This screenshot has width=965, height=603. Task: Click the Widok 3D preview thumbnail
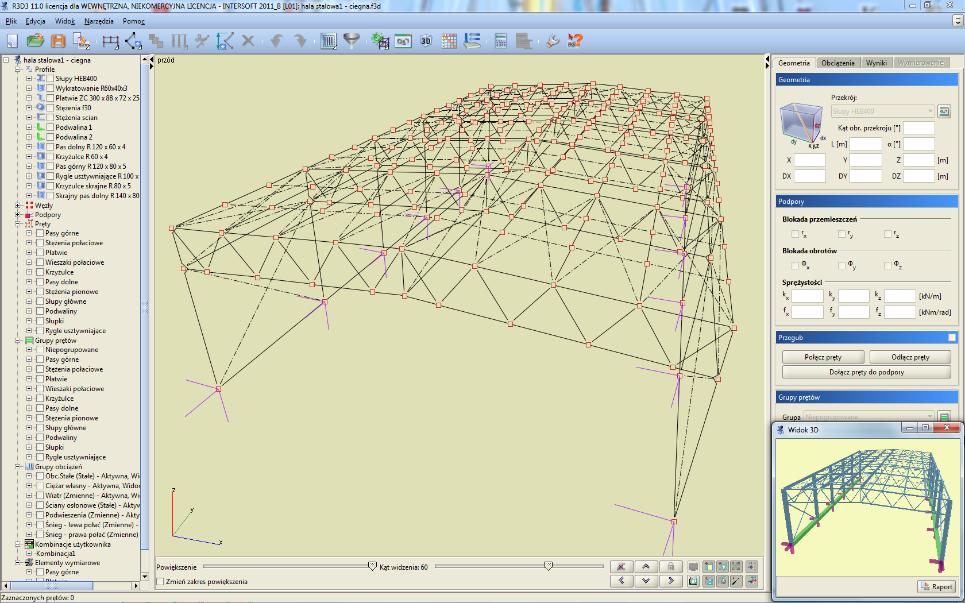click(867, 506)
